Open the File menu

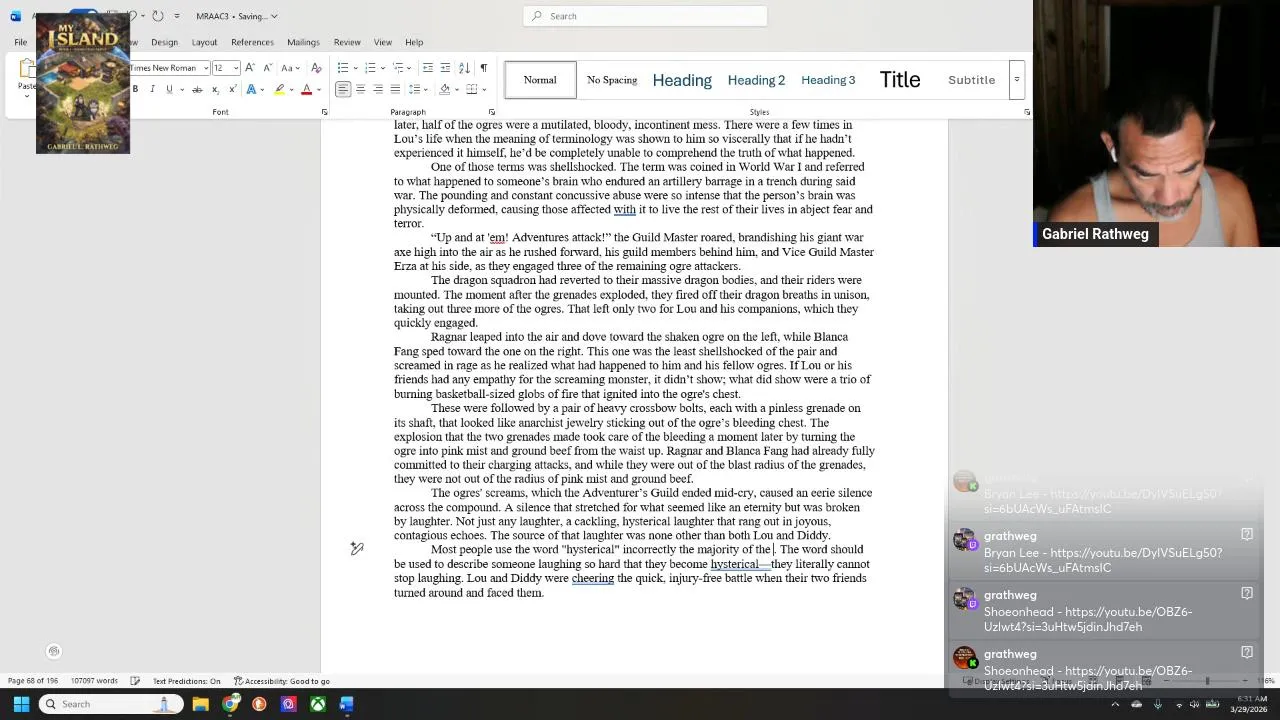pos(20,42)
